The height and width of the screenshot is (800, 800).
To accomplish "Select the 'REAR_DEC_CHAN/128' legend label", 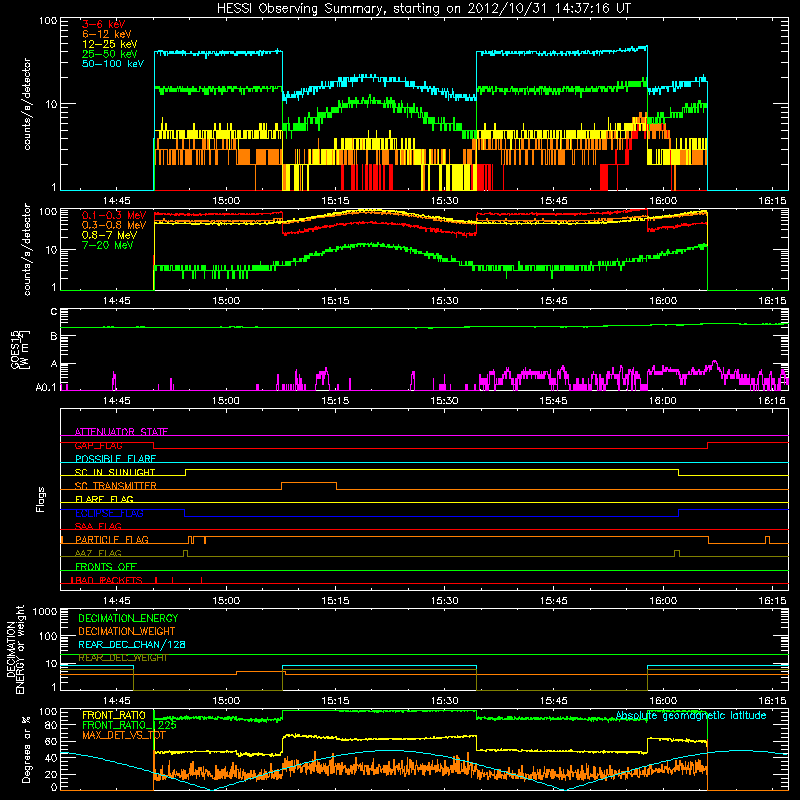I will (132, 644).
